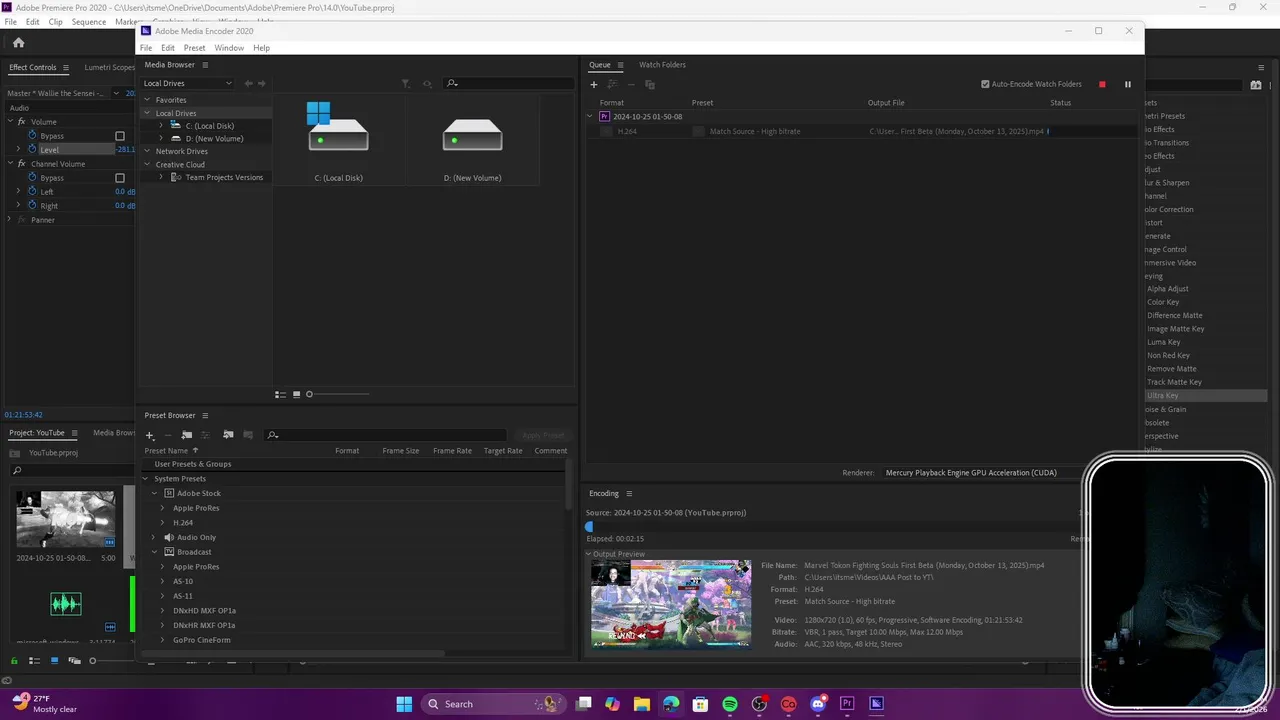
Task: Click the Create New Preset Group icon
Action: (x=187, y=435)
